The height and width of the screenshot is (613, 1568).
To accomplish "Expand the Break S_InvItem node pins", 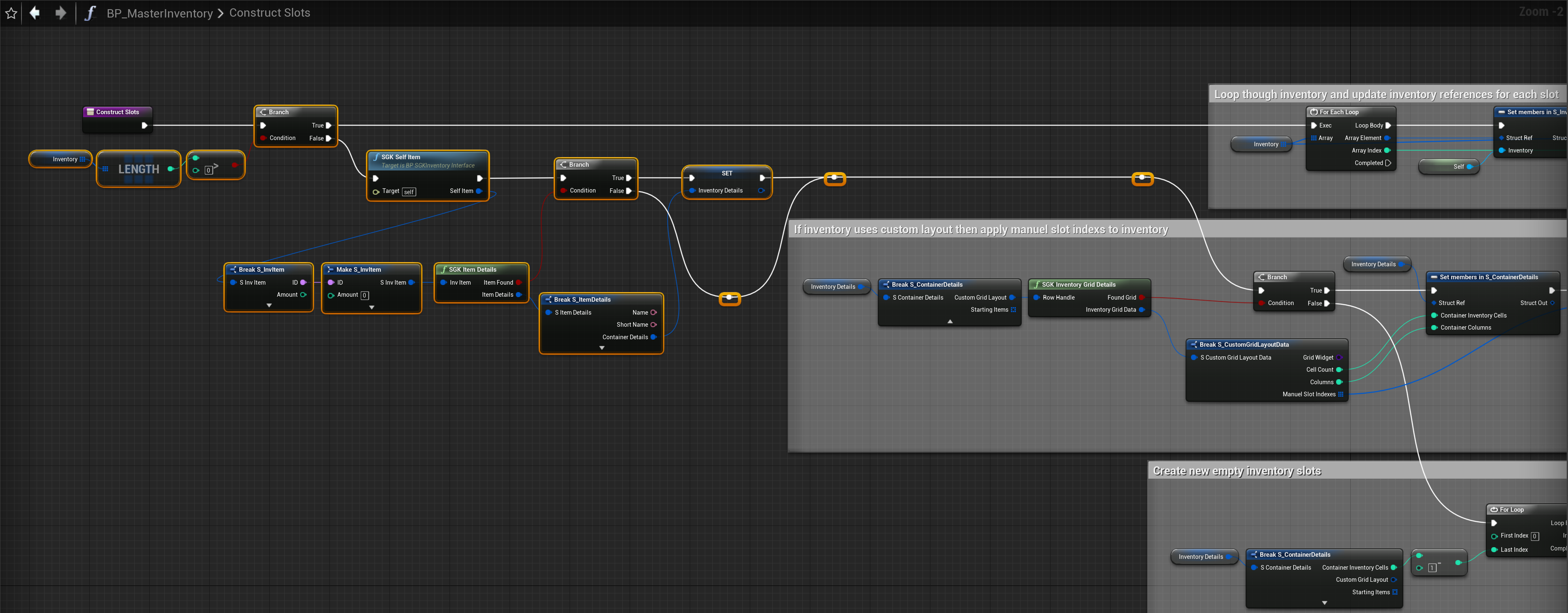I will [269, 306].
